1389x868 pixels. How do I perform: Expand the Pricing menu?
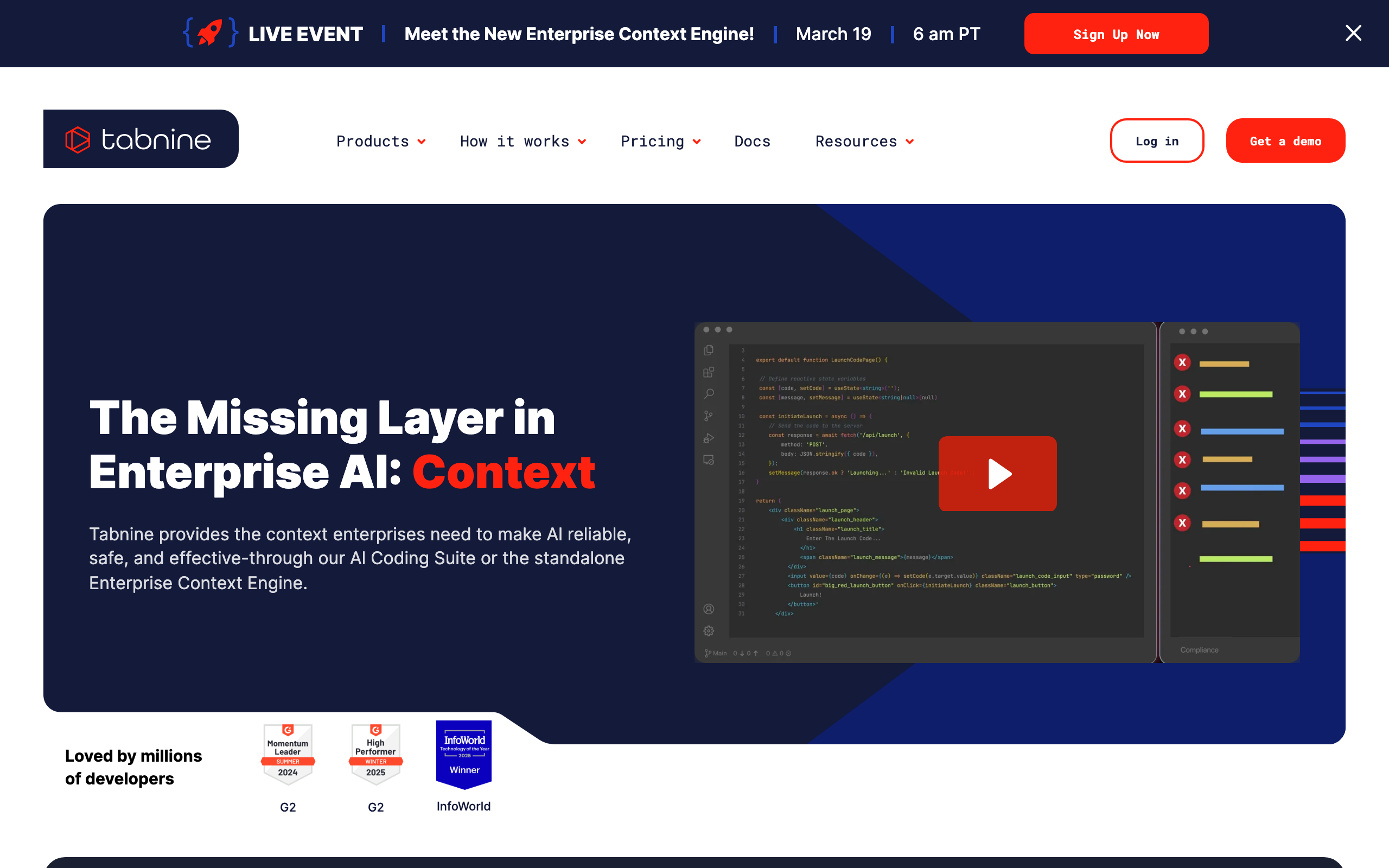tap(660, 141)
